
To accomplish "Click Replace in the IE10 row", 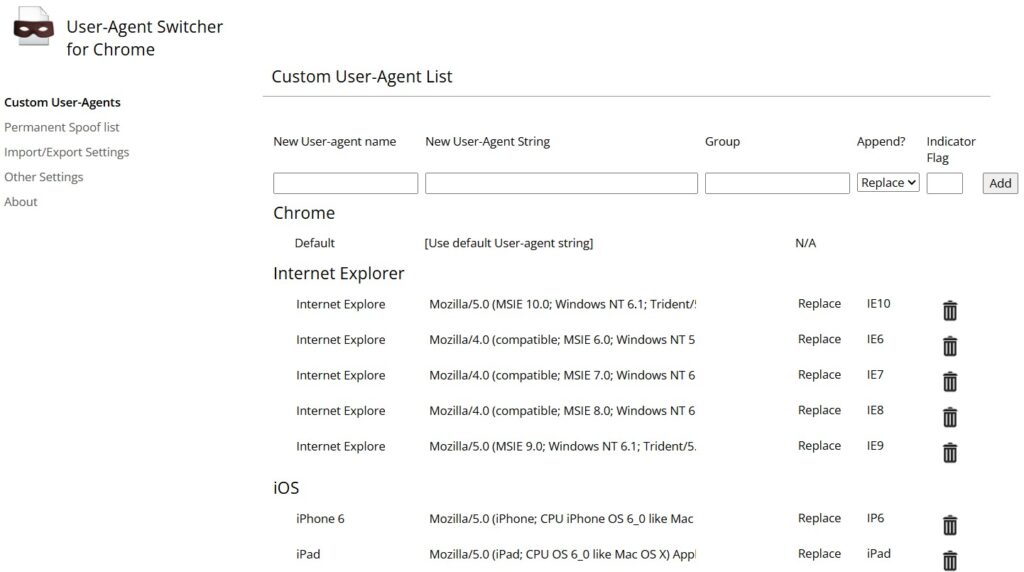I will point(819,304).
